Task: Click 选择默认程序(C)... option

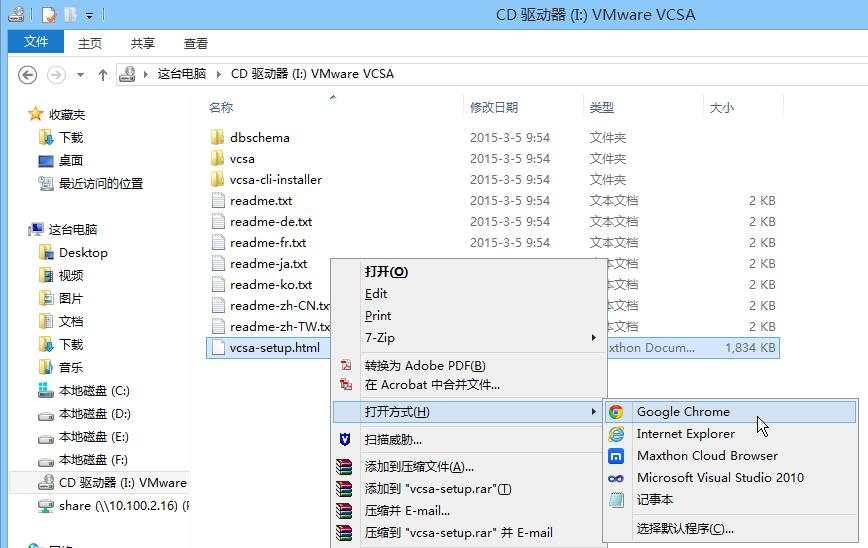Action: tap(730, 529)
